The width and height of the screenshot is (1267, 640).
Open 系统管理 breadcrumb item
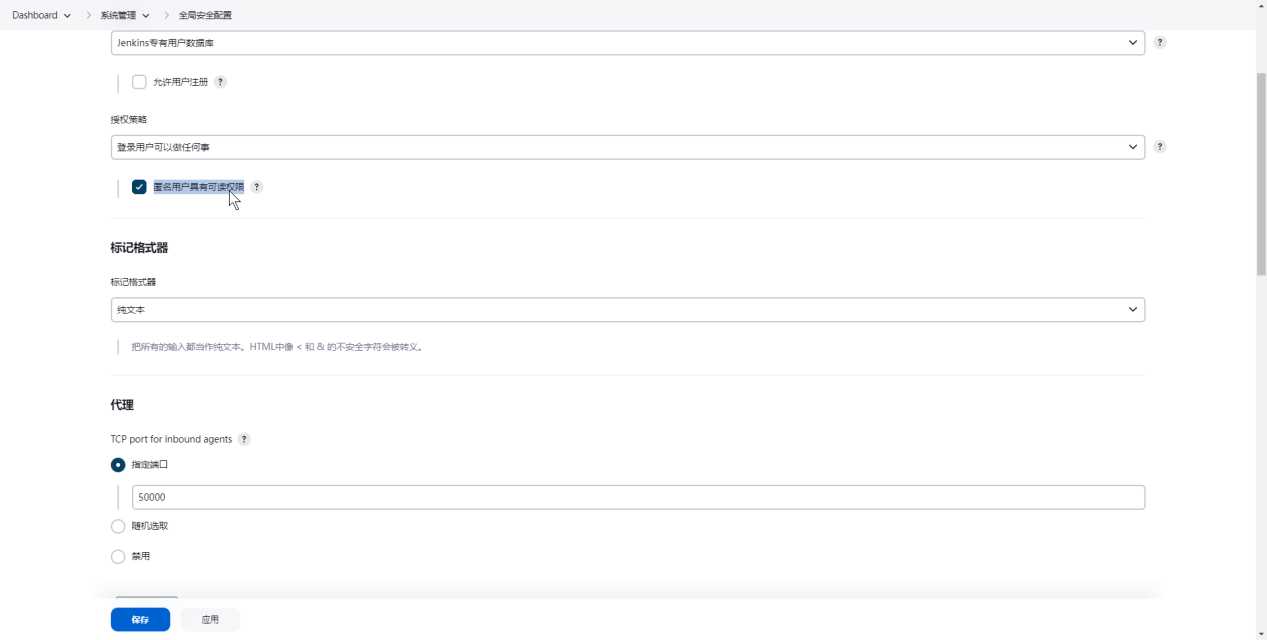(x=118, y=15)
